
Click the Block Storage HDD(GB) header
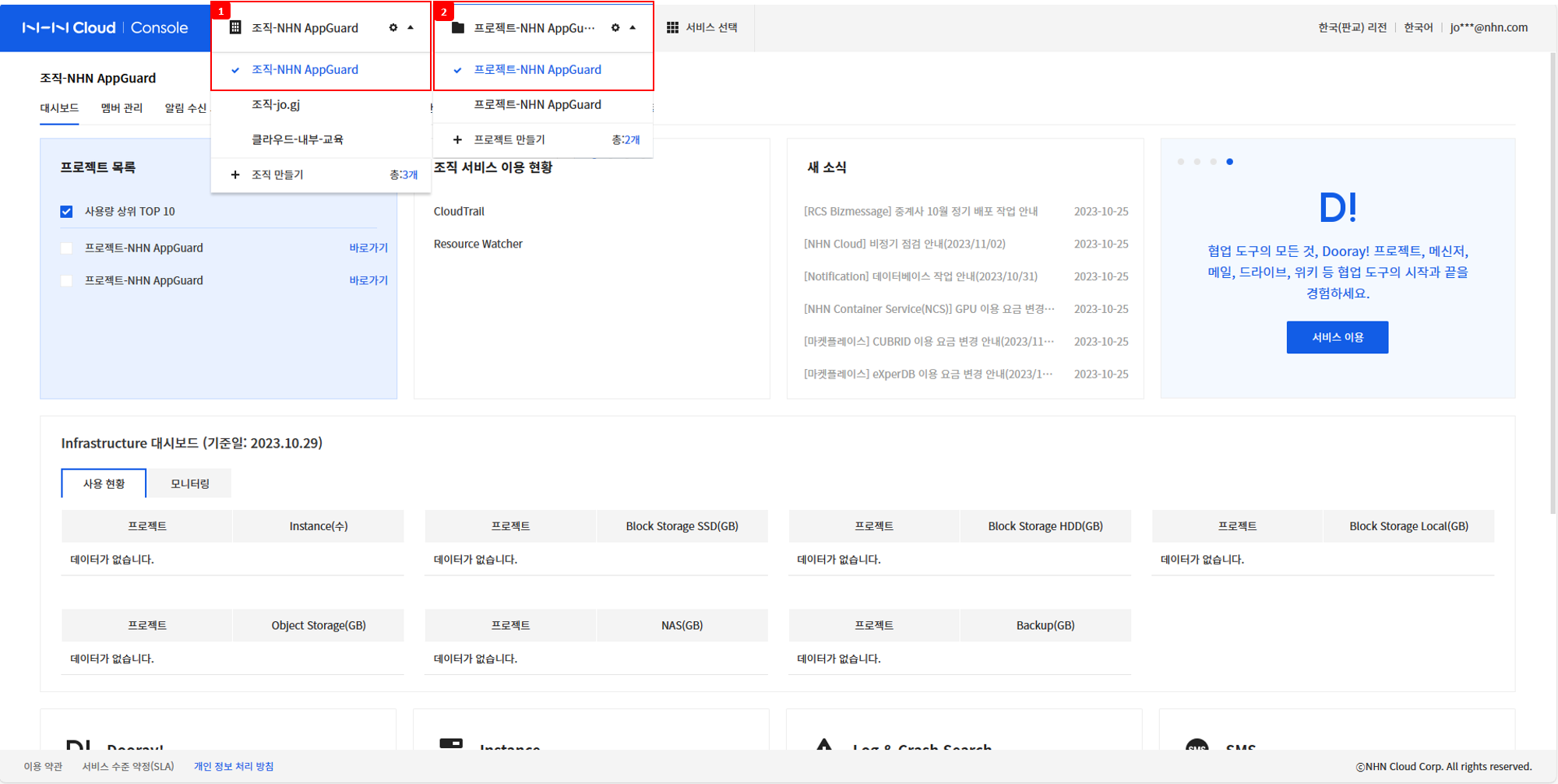coord(1045,527)
